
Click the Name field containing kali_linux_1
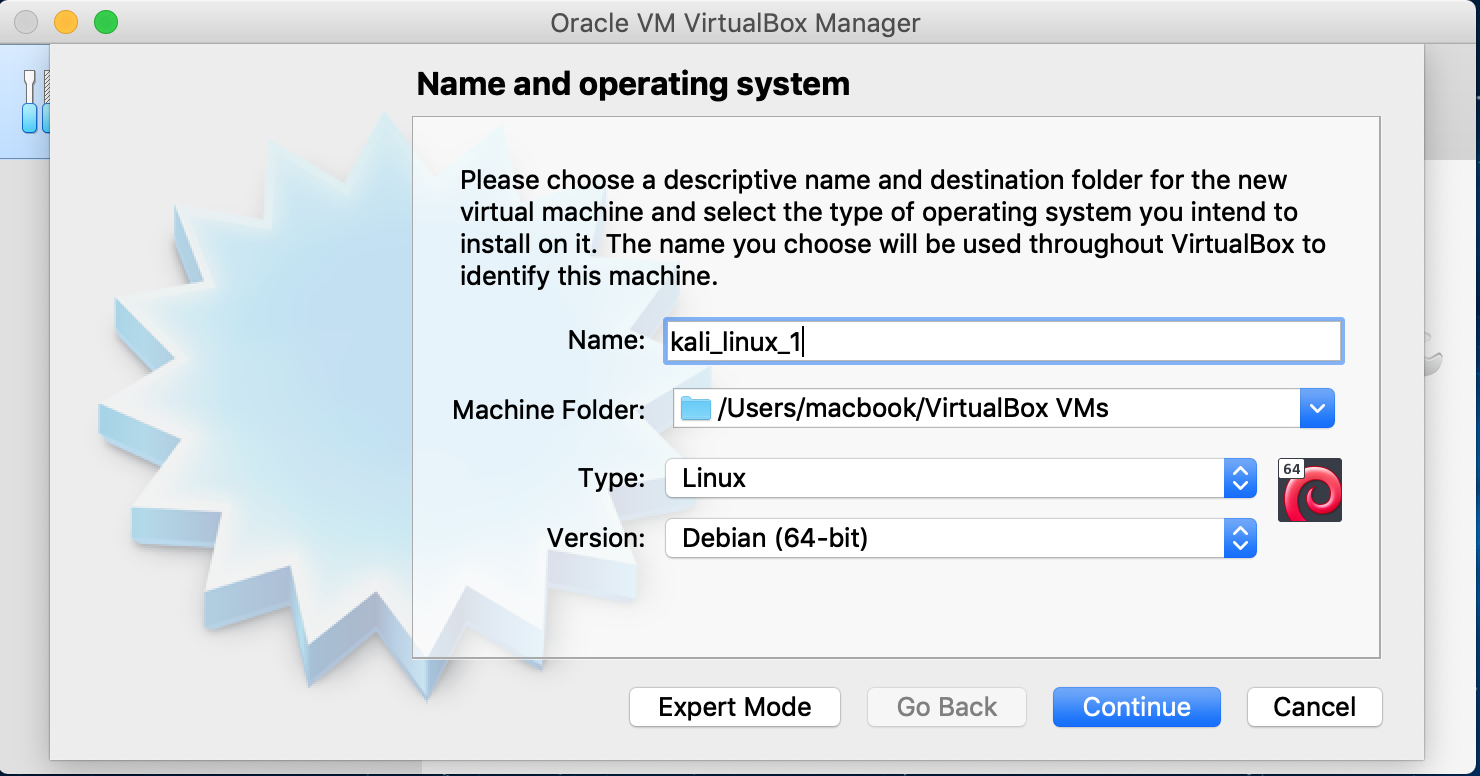tap(1004, 341)
